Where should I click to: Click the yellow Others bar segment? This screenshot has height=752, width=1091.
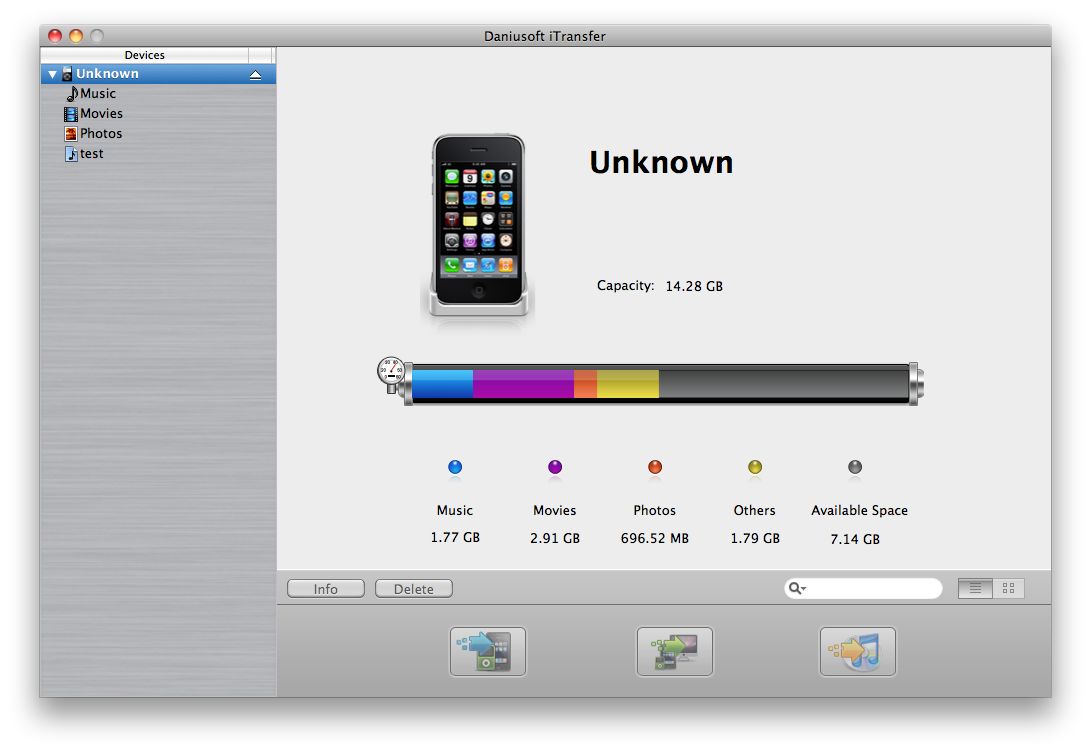tap(628, 384)
